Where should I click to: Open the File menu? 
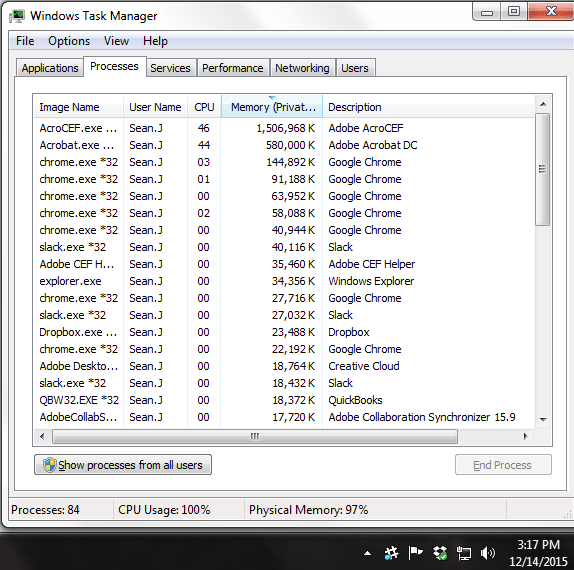(25, 41)
